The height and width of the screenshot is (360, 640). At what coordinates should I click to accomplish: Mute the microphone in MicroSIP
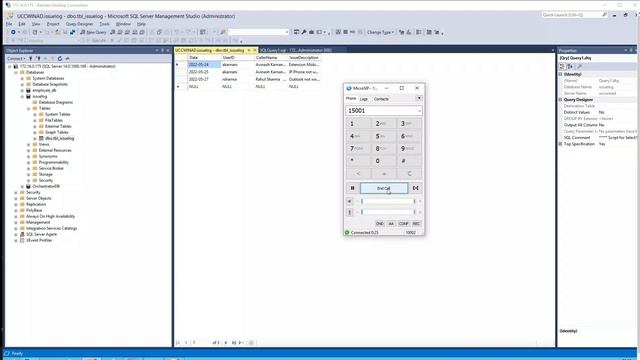click(349, 212)
